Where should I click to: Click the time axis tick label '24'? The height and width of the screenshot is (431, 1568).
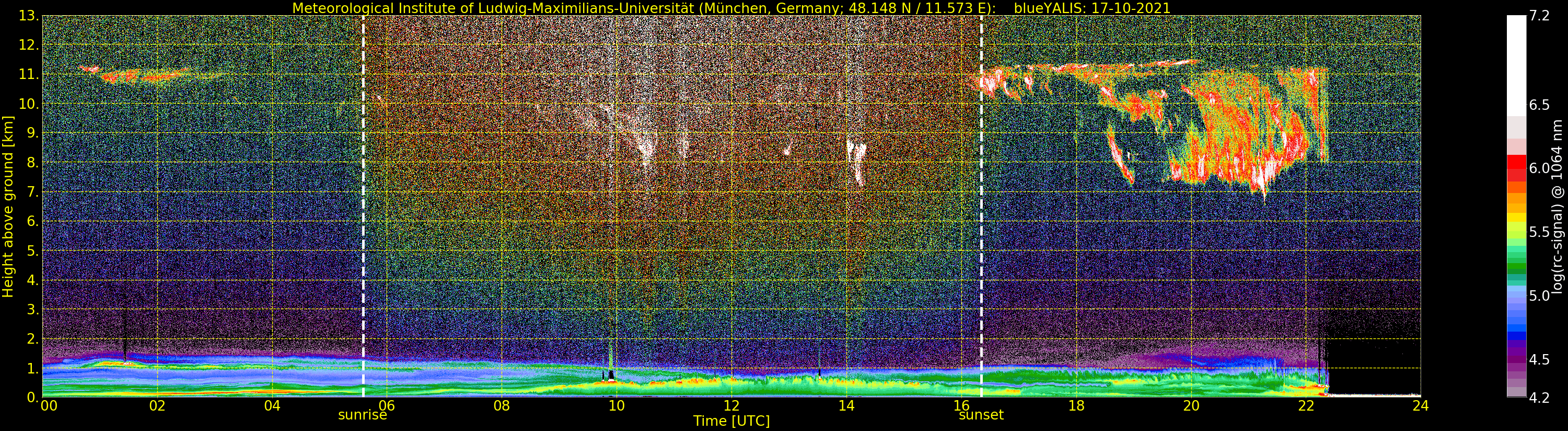tap(1420, 406)
